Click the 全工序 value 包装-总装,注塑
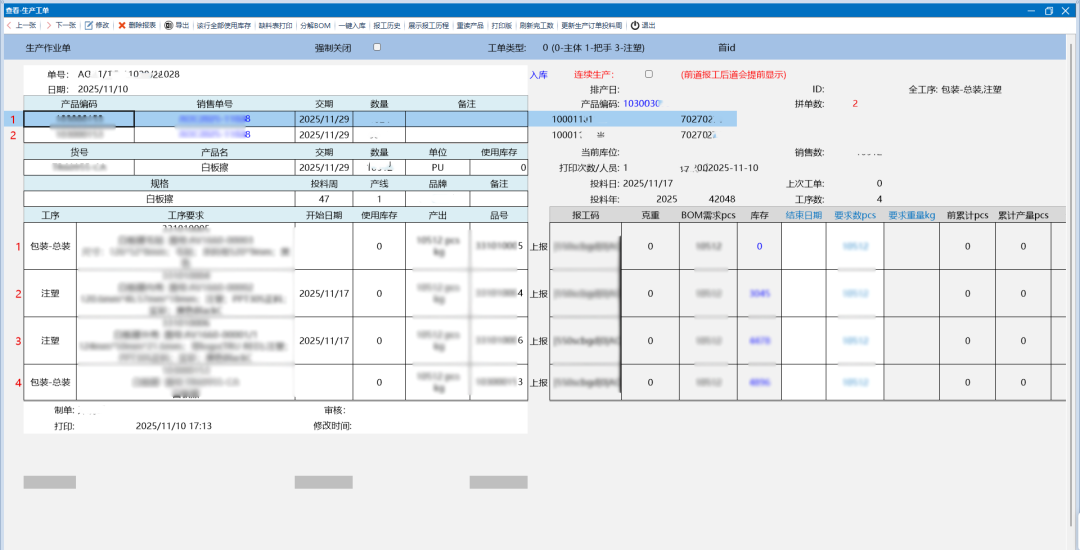The image size is (1080, 550). [x=971, y=89]
